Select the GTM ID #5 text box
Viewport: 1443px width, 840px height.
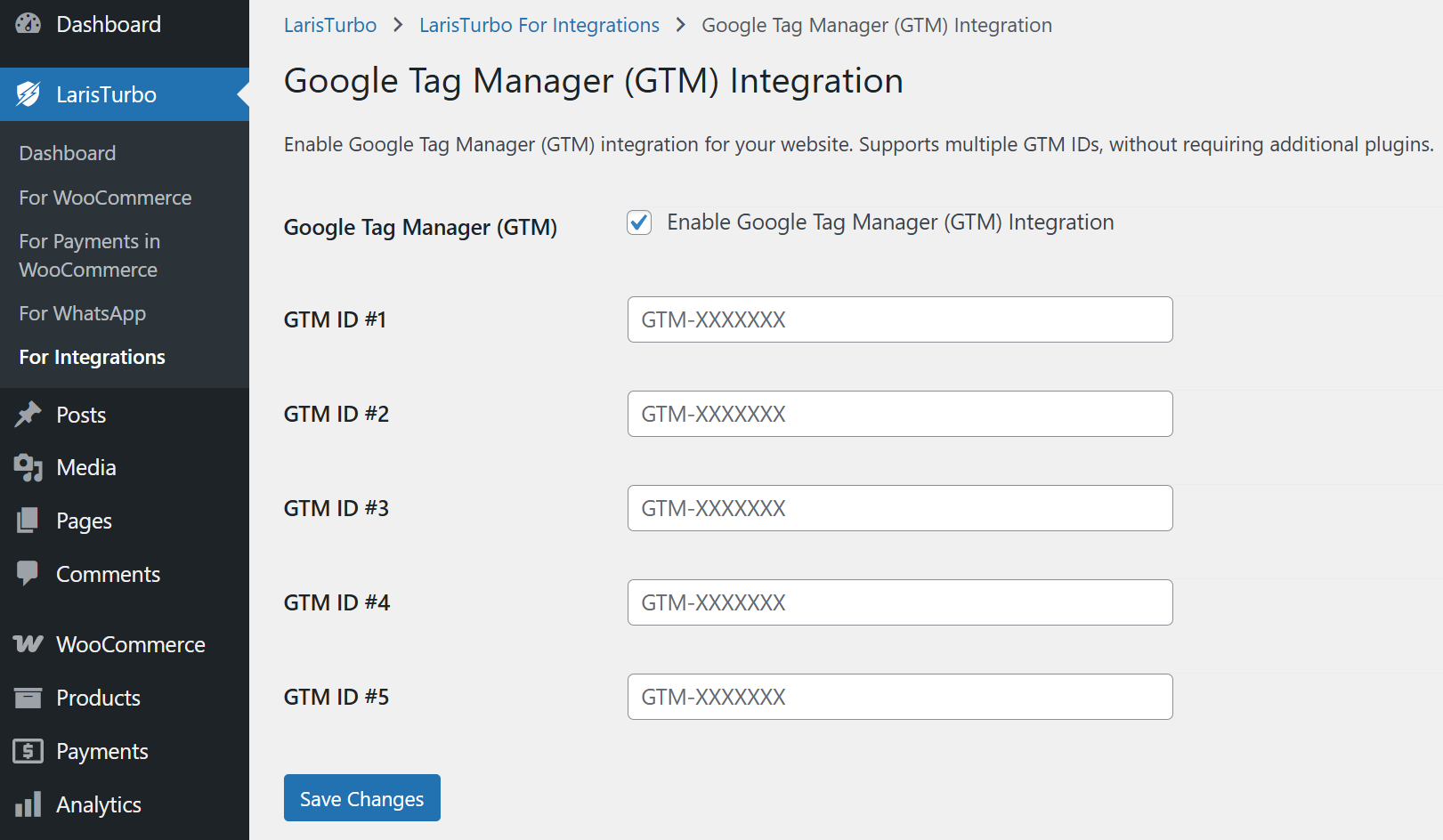(899, 697)
